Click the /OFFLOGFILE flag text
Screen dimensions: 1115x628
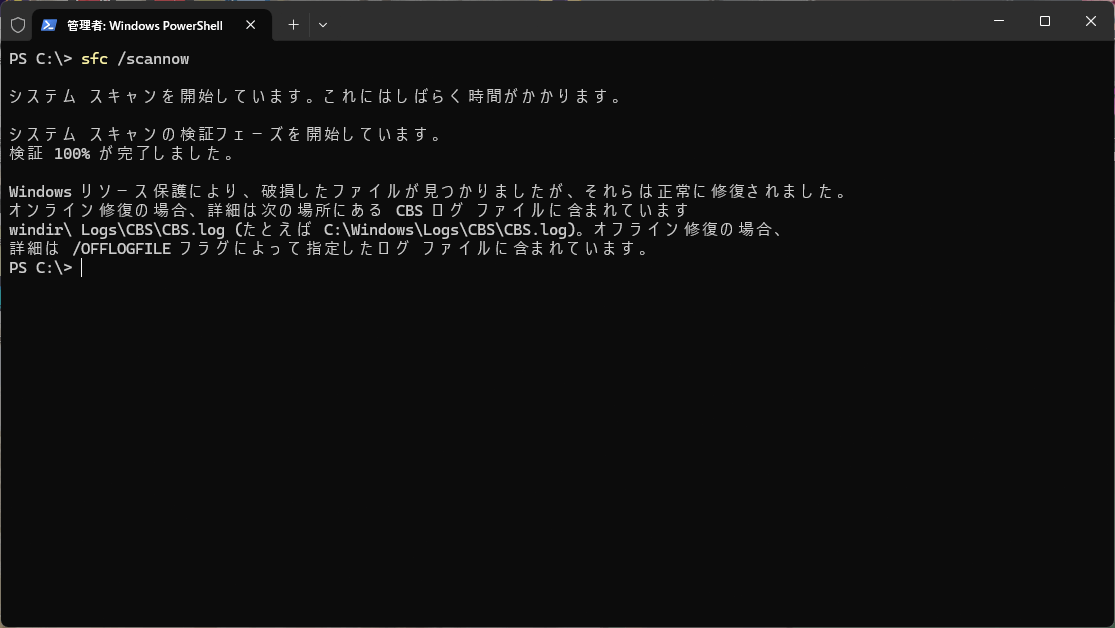tap(122, 249)
